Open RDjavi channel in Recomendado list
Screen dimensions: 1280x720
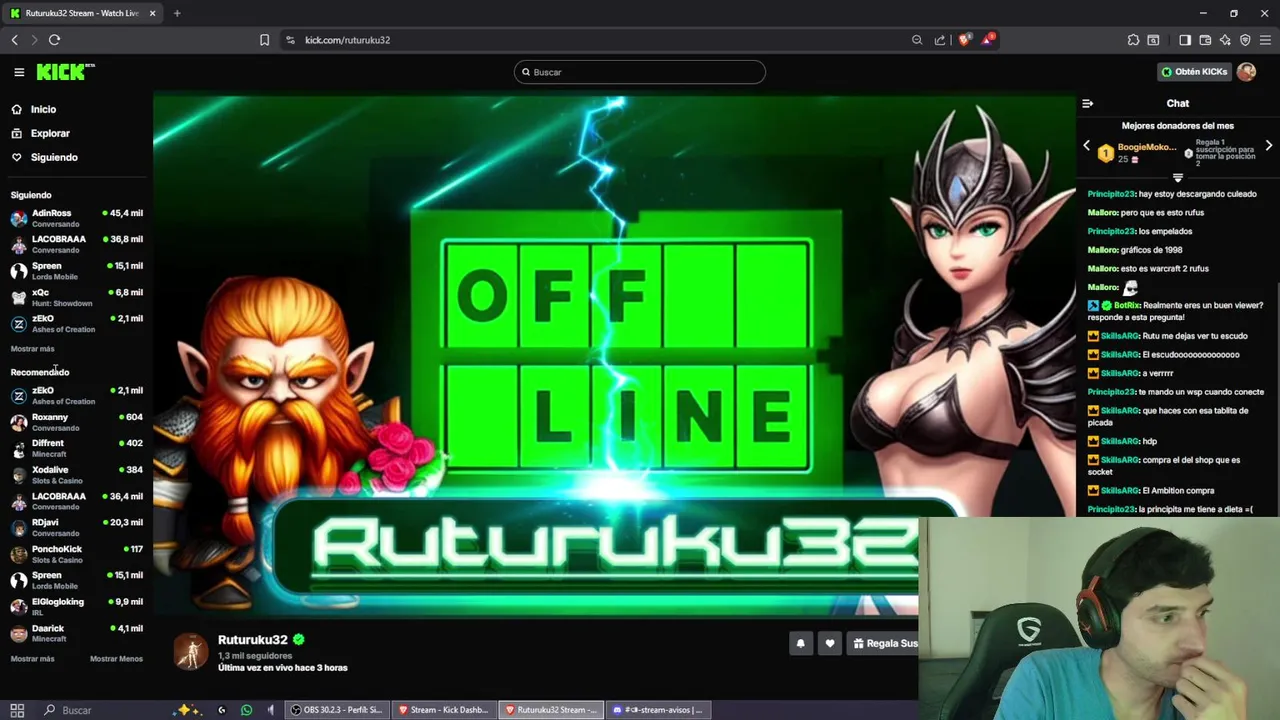coord(76,528)
